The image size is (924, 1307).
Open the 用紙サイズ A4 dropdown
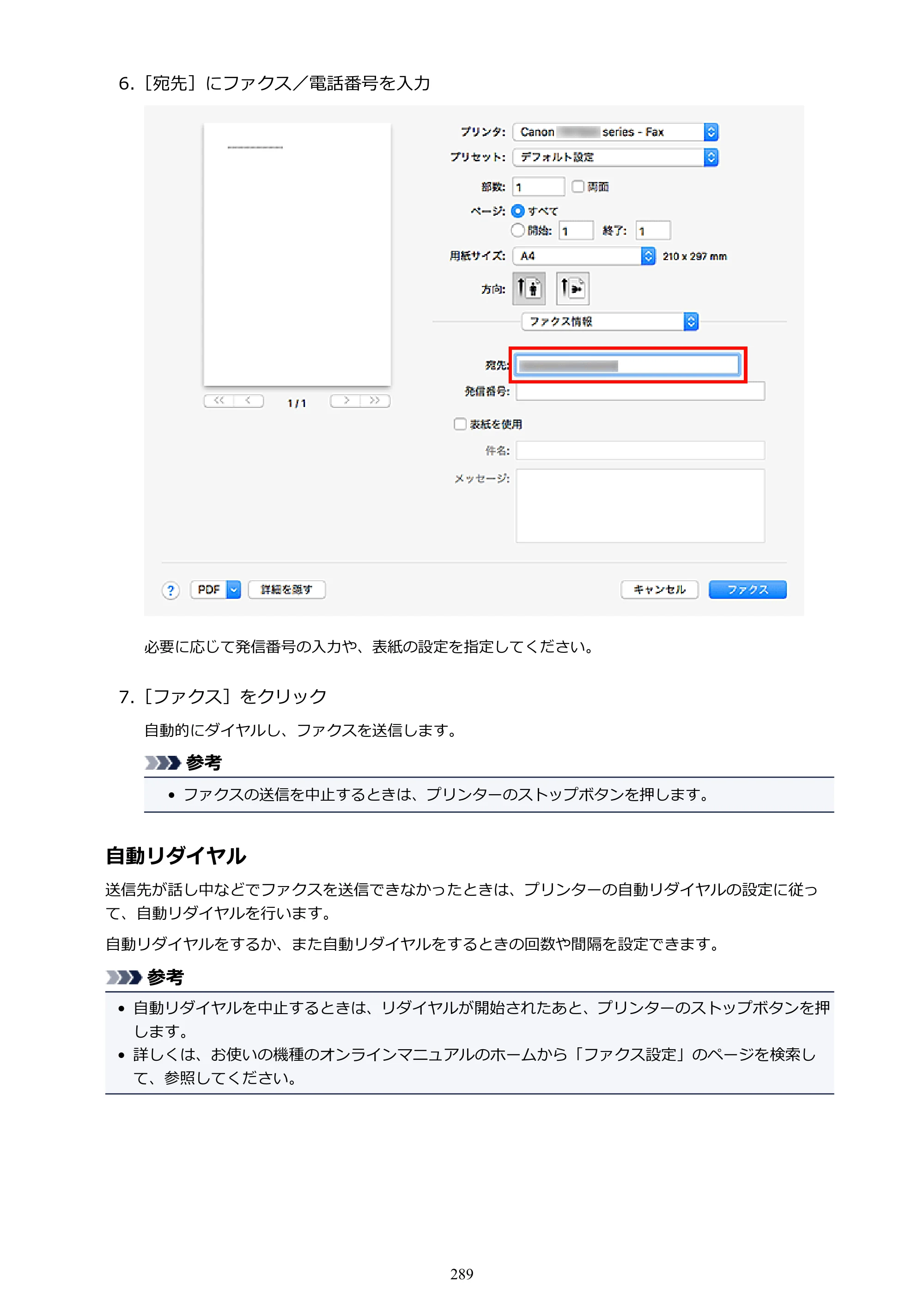point(584,256)
